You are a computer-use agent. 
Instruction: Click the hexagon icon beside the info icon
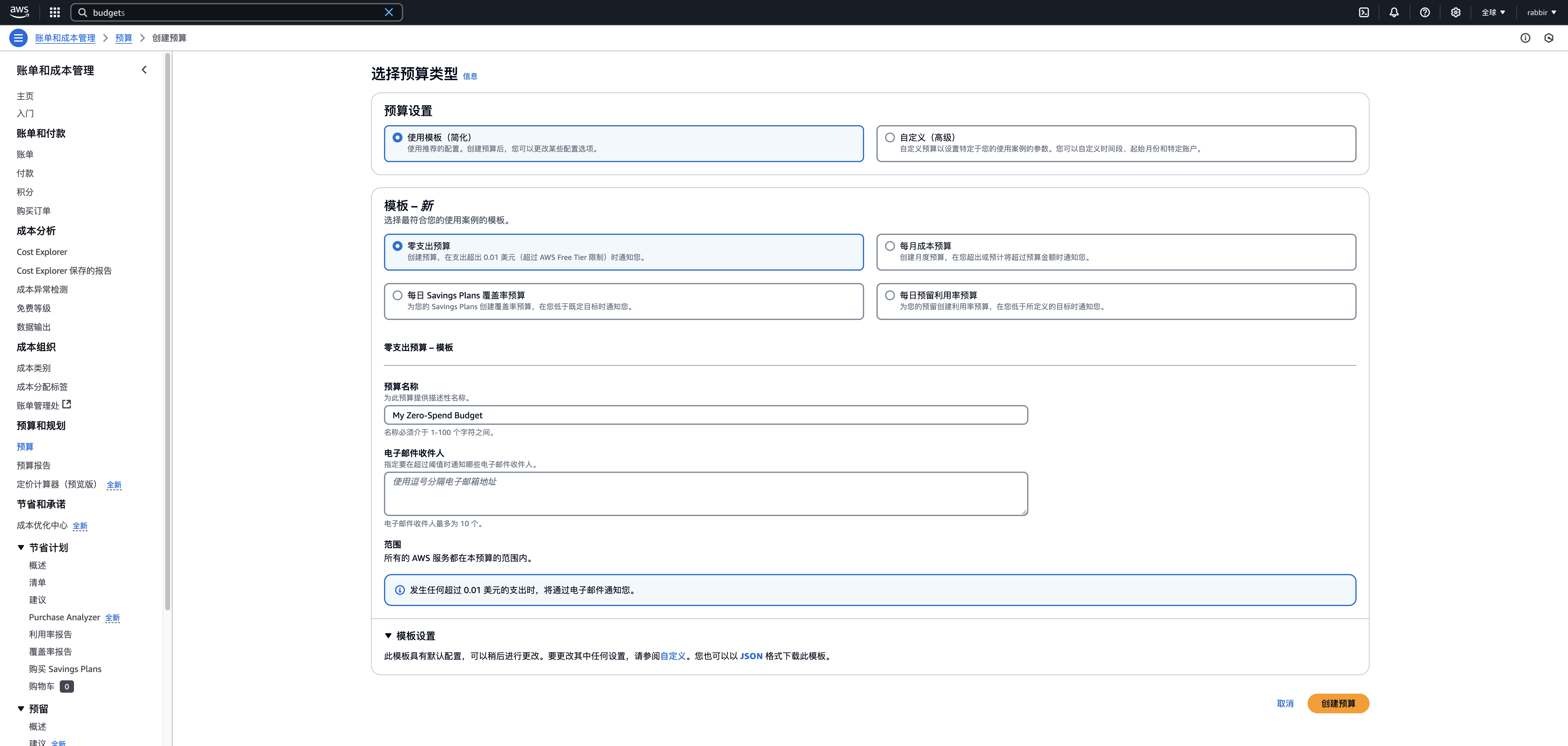1549,38
